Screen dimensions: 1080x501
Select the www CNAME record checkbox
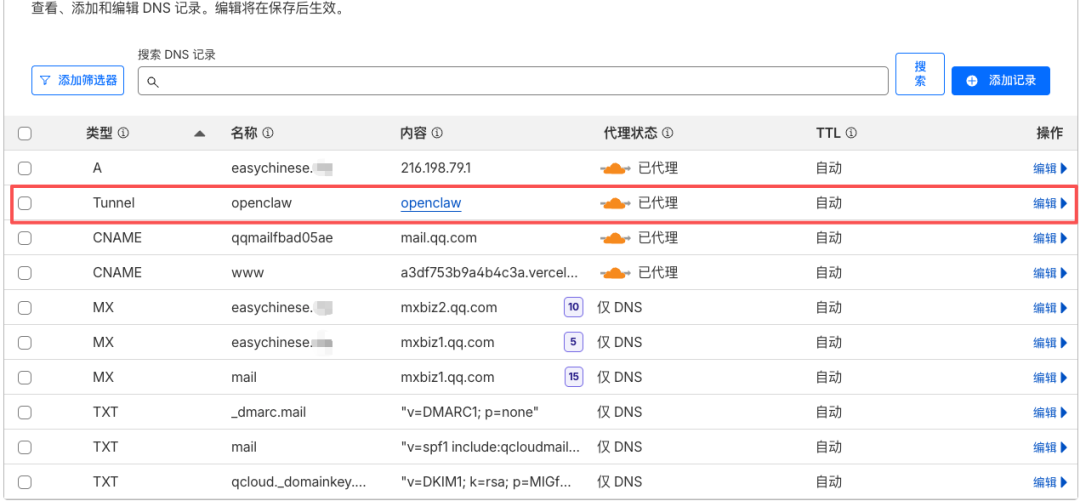pyautogui.click(x=25, y=273)
